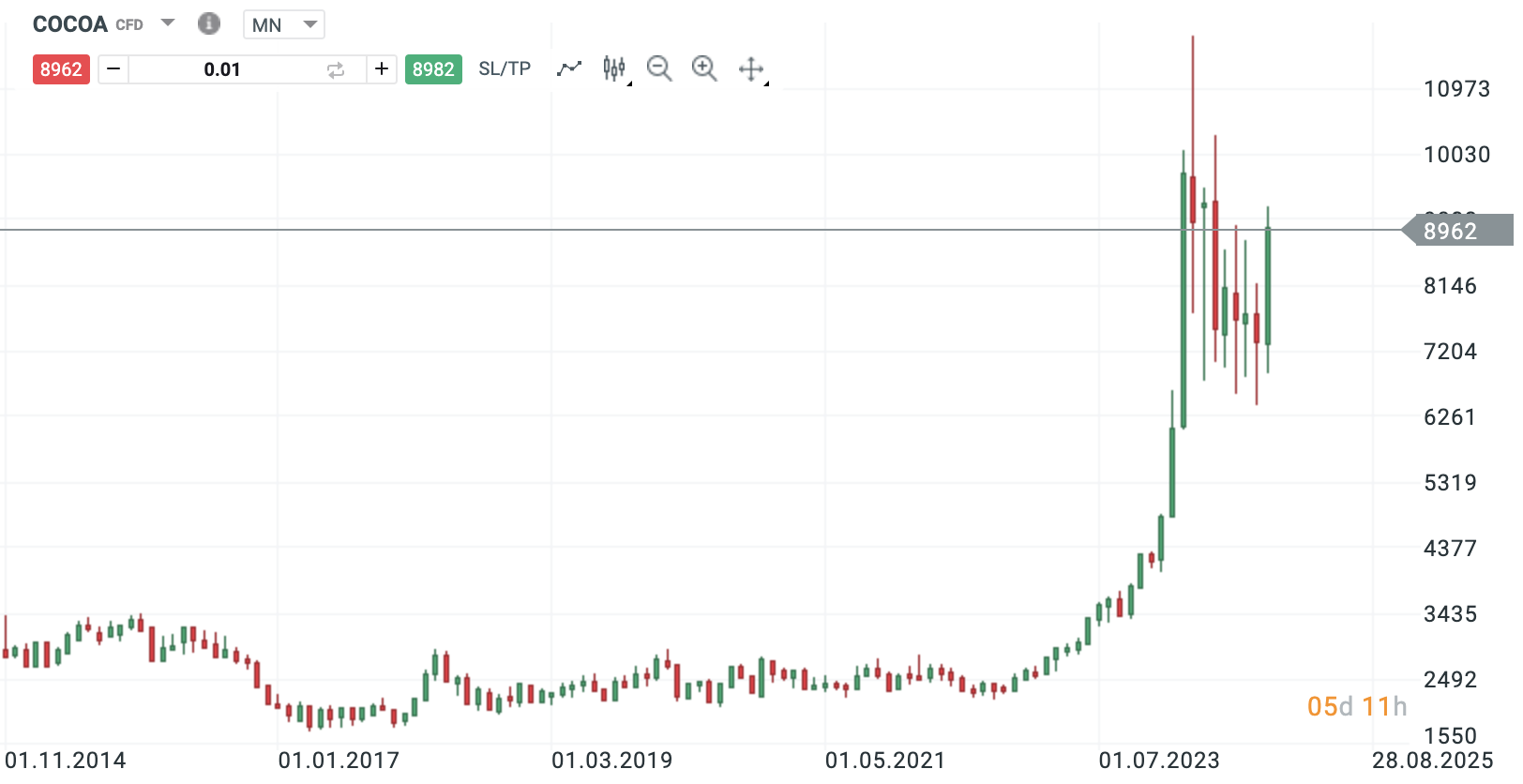Click the 05d 11h candle countdown timer
This screenshot has width=1523, height=784.
[1357, 706]
